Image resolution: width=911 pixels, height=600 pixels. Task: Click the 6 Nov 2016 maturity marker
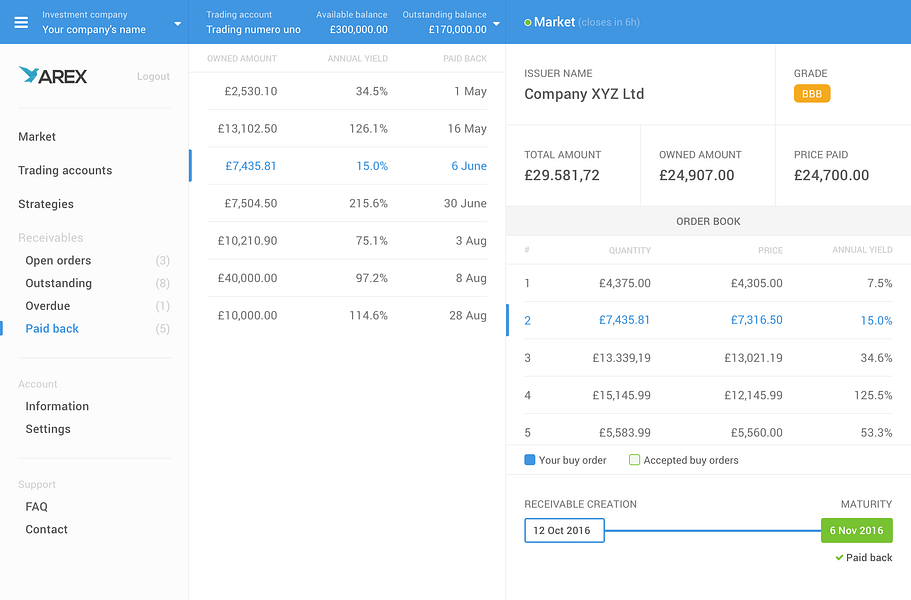[856, 530]
